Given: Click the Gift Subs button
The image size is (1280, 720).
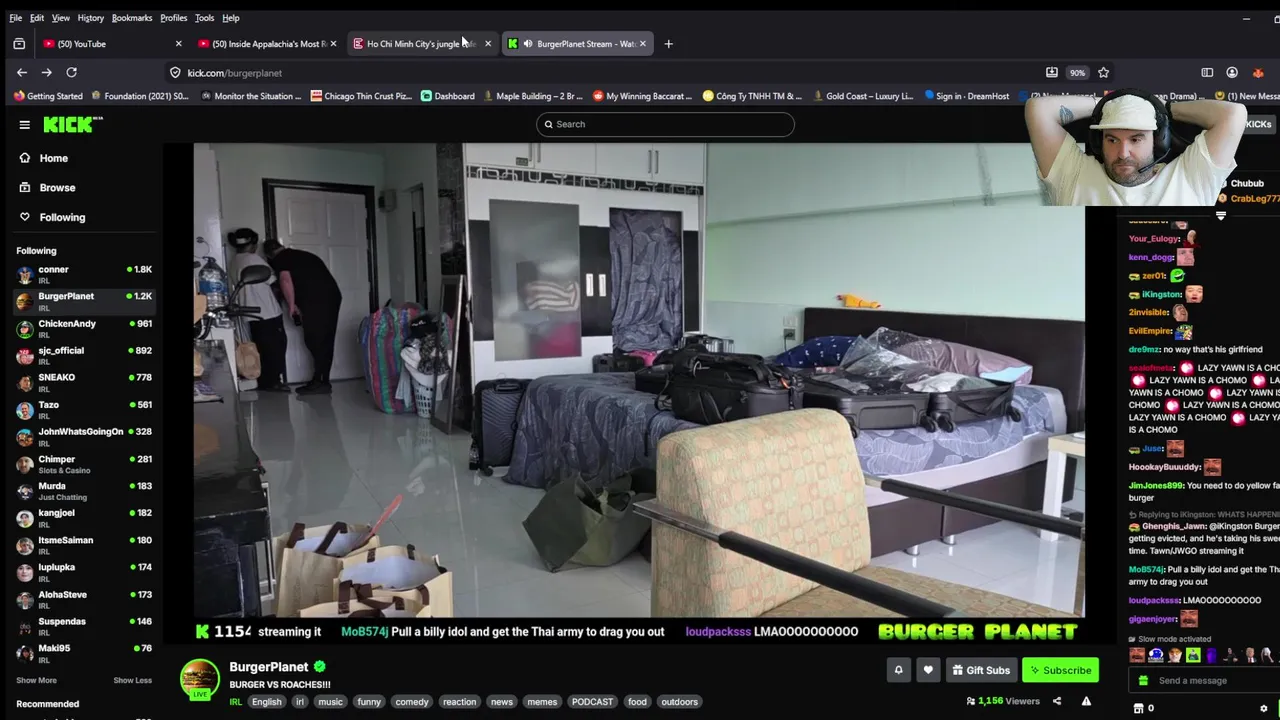Looking at the screenshot, I should pyautogui.click(x=980, y=670).
